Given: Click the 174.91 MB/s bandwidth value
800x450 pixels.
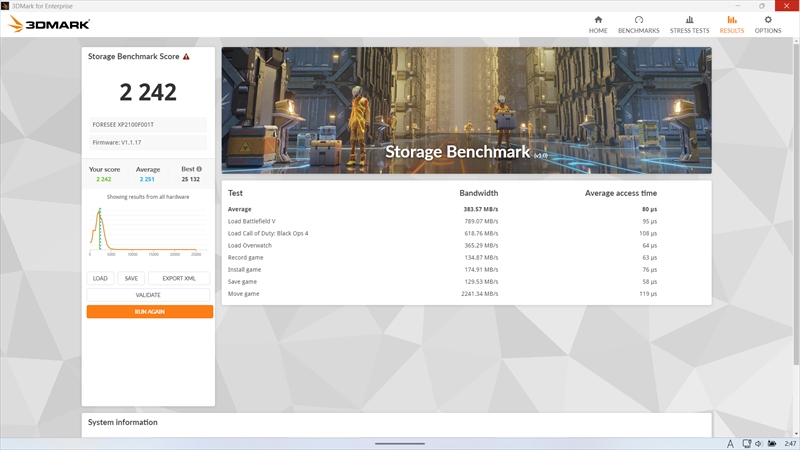Looking at the screenshot, I should coord(481,269).
